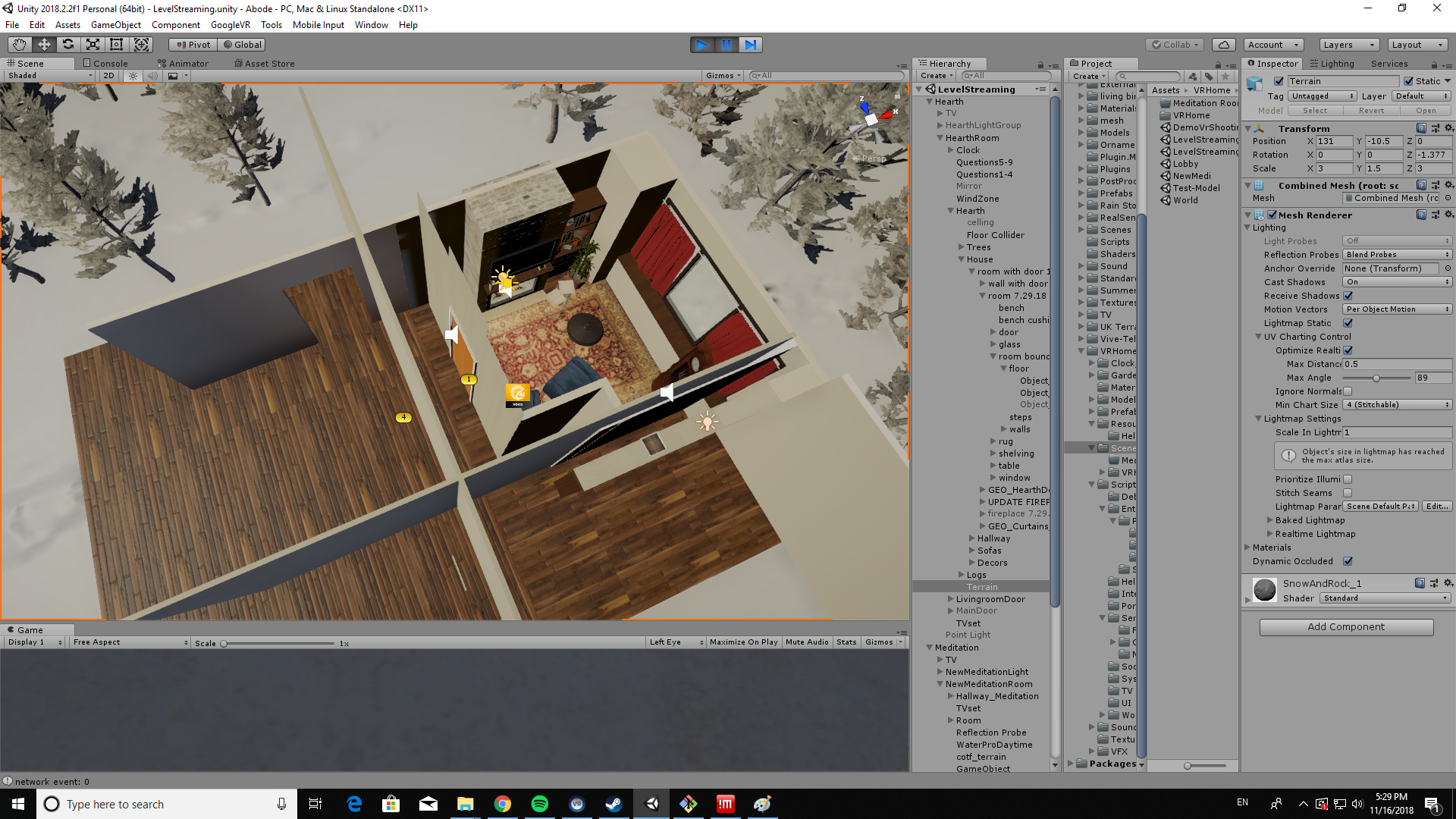Open the Layout dropdown

click(x=1417, y=45)
